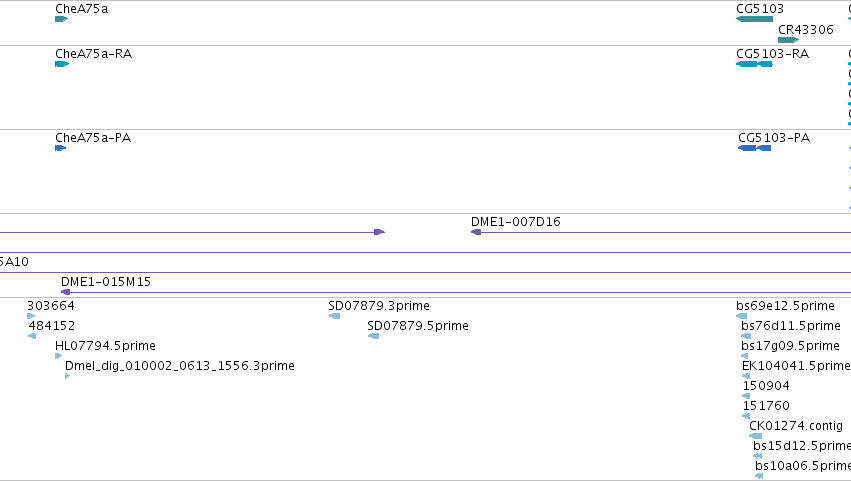Click the 484152 label text
The width and height of the screenshot is (851, 481).
pyautogui.click(x=52, y=326)
